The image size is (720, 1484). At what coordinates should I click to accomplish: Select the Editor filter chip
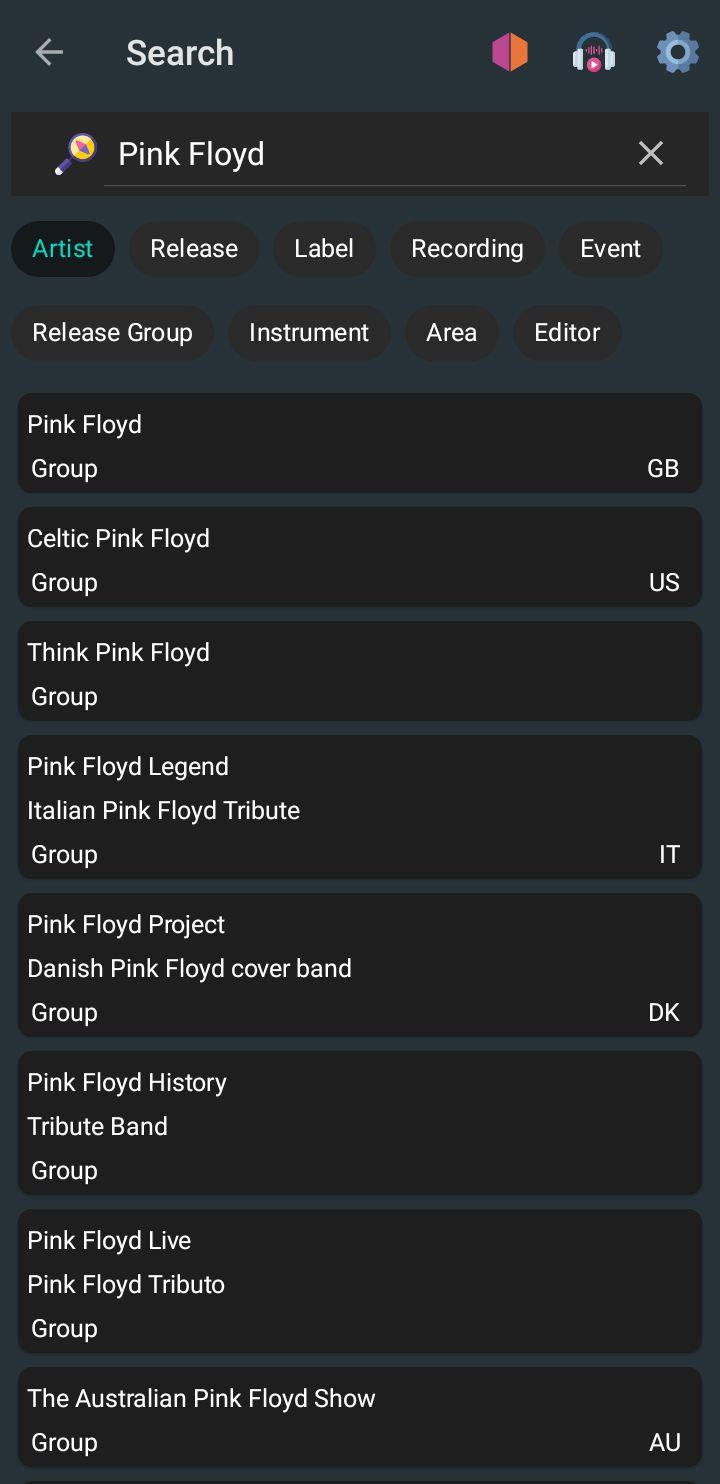[x=567, y=333]
